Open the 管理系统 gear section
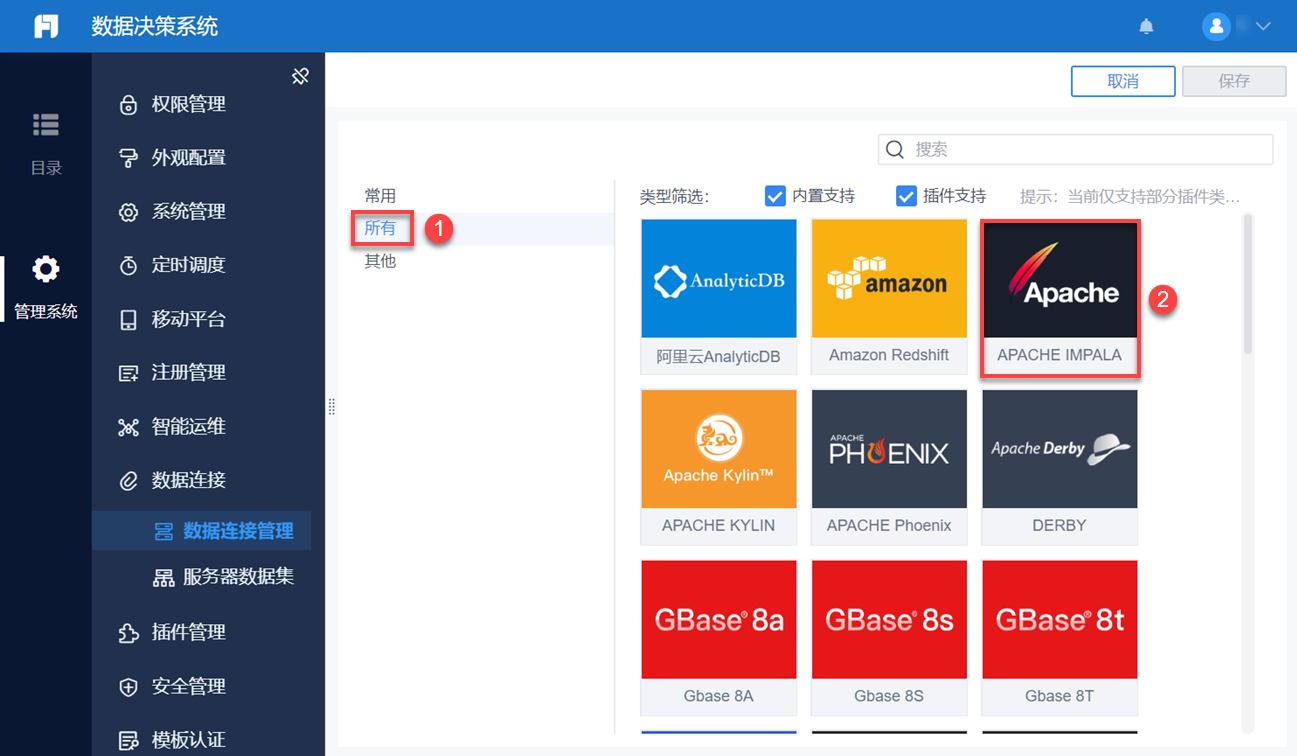1297x756 pixels. coord(46,288)
